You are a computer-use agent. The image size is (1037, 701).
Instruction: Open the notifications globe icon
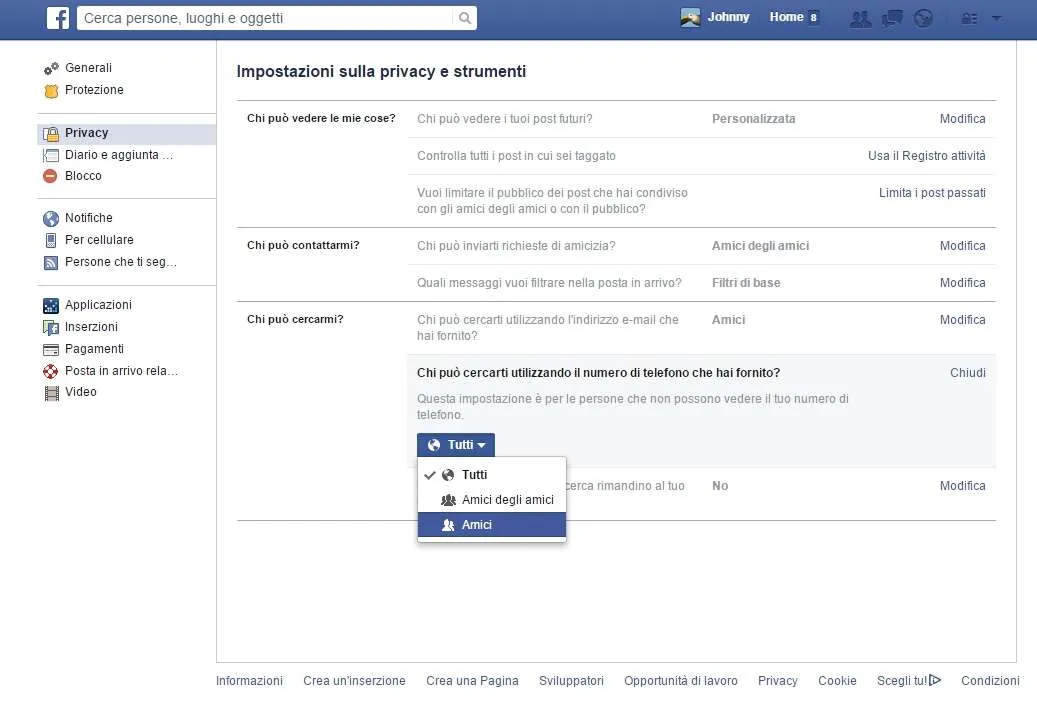[923, 19]
